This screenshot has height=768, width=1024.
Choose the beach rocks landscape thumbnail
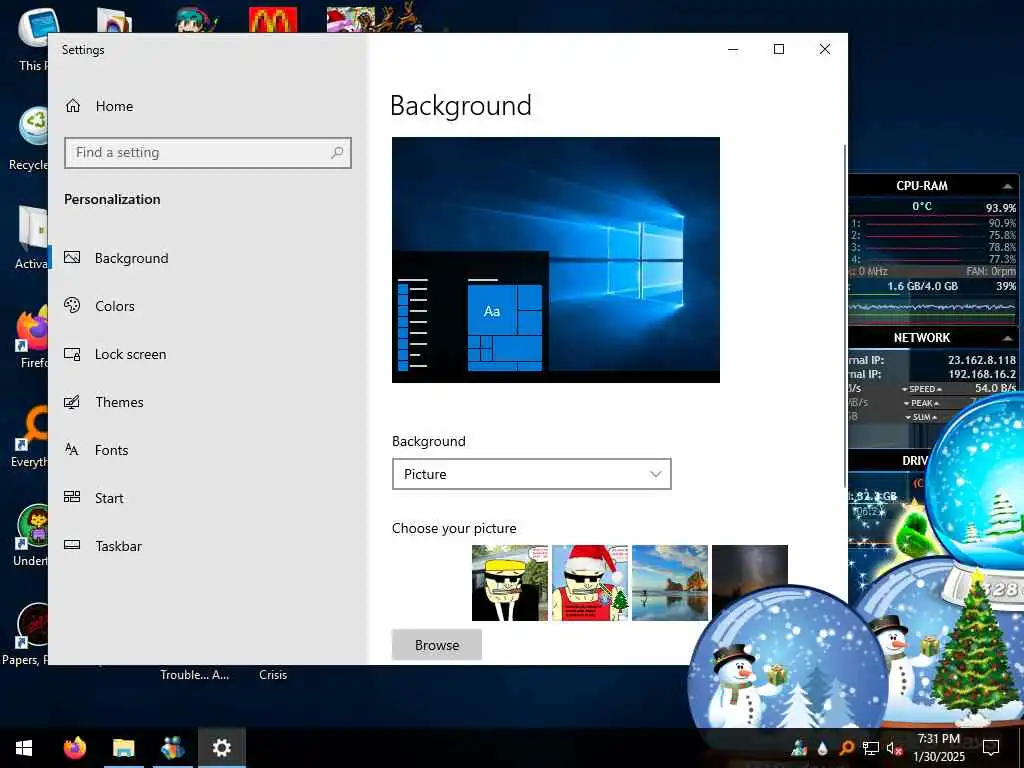670,583
